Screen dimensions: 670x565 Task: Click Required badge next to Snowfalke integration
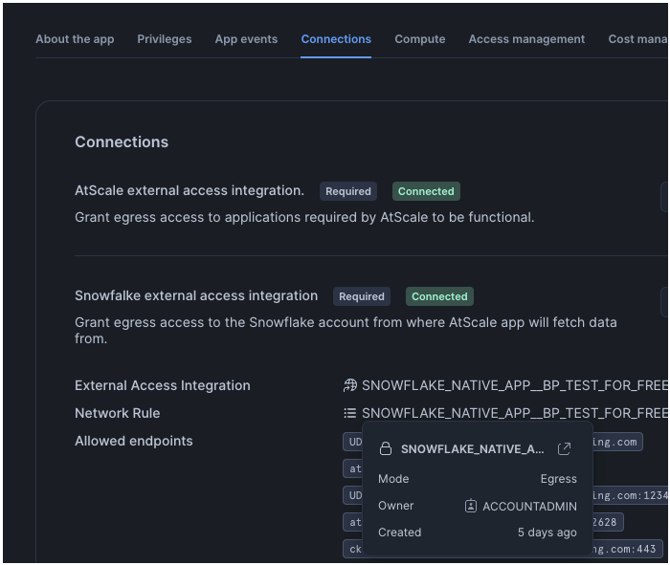361,296
